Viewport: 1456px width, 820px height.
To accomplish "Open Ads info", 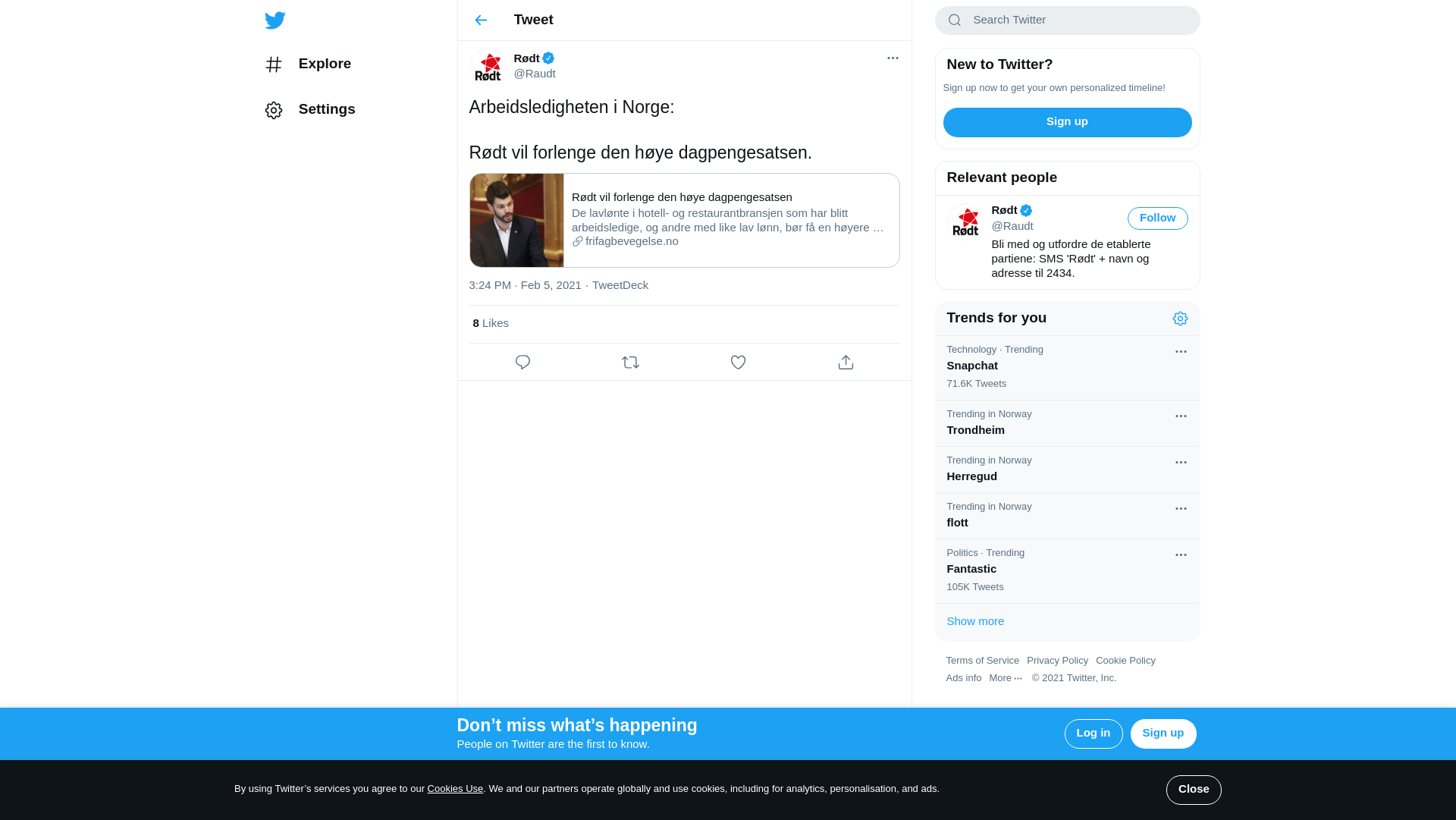I will coord(963,678).
